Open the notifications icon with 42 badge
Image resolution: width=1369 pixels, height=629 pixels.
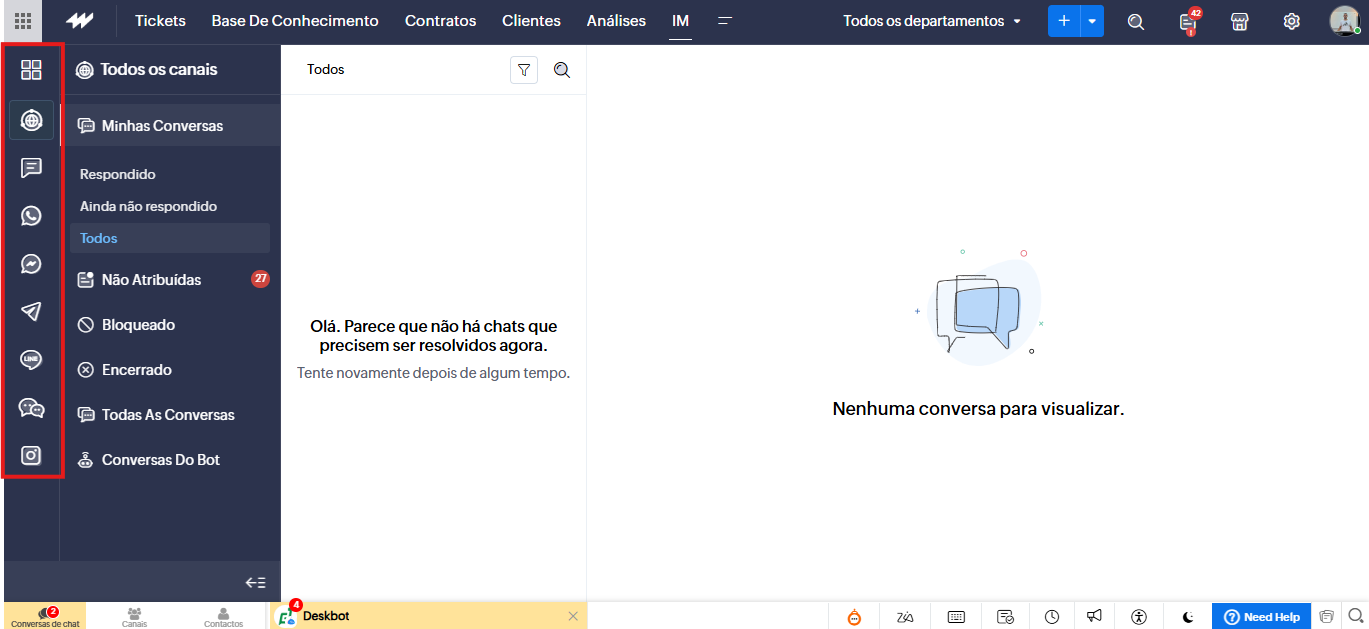[x=1188, y=21]
